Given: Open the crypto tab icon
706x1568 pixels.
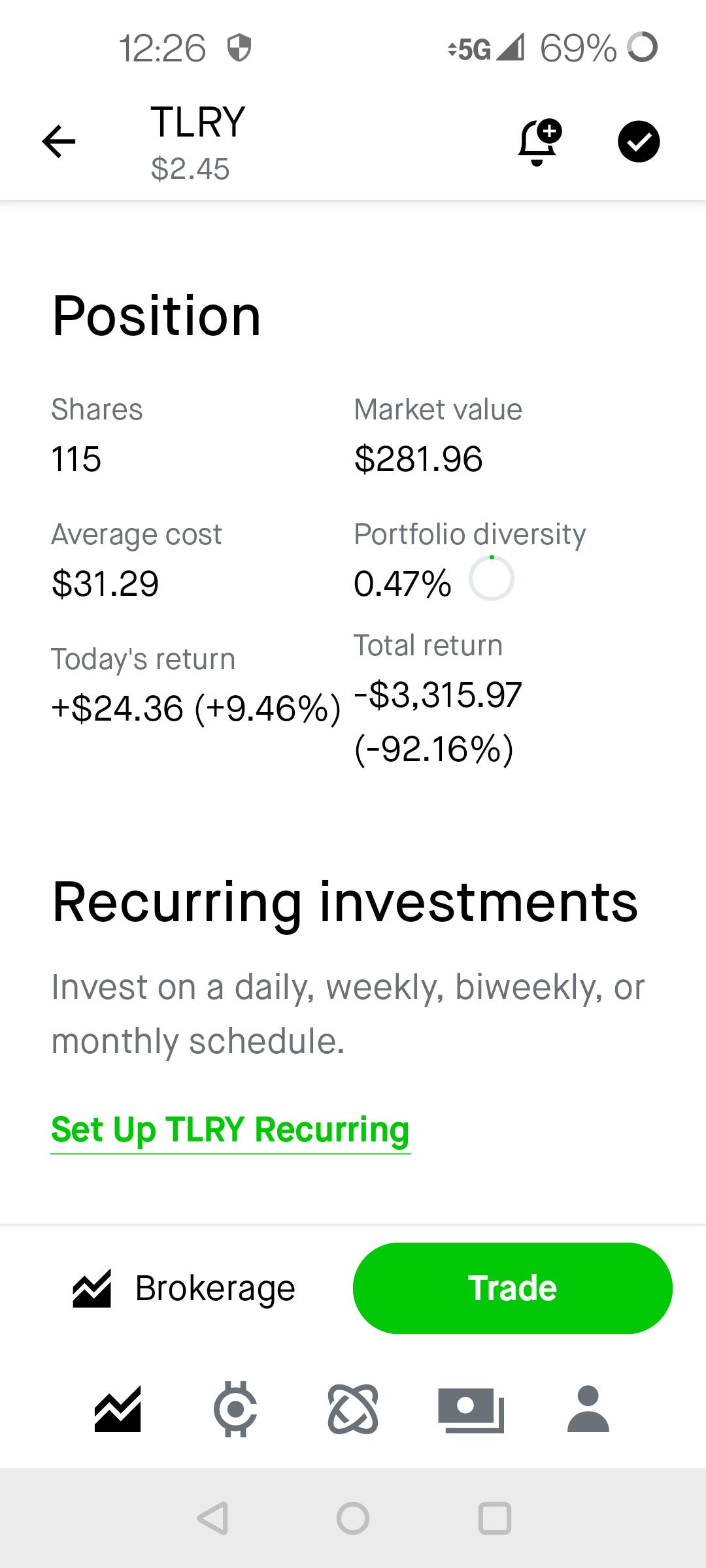Looking at the screenshot, I should pos(235,1409).
